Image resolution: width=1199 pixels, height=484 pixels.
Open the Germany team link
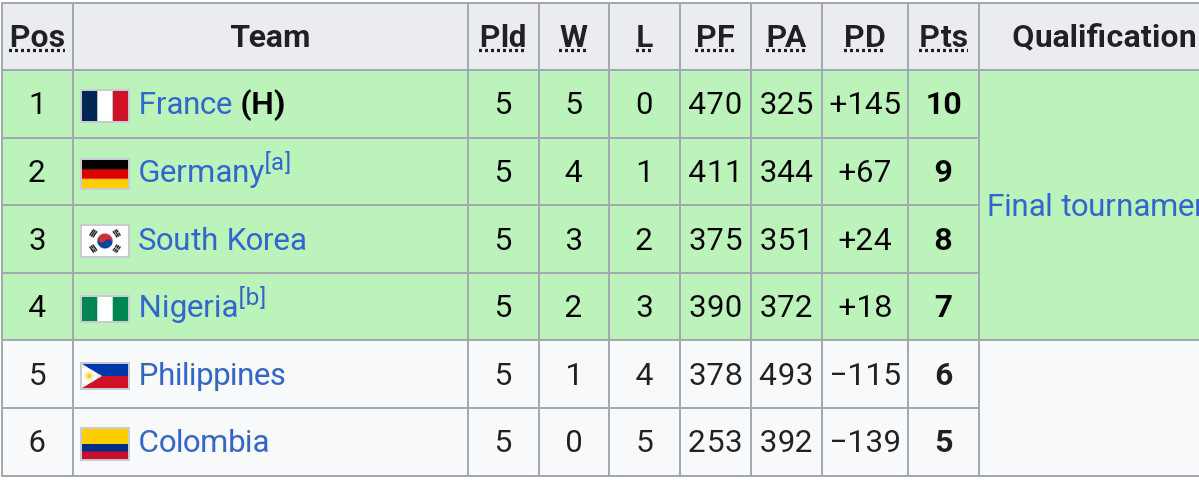[200, 172]
